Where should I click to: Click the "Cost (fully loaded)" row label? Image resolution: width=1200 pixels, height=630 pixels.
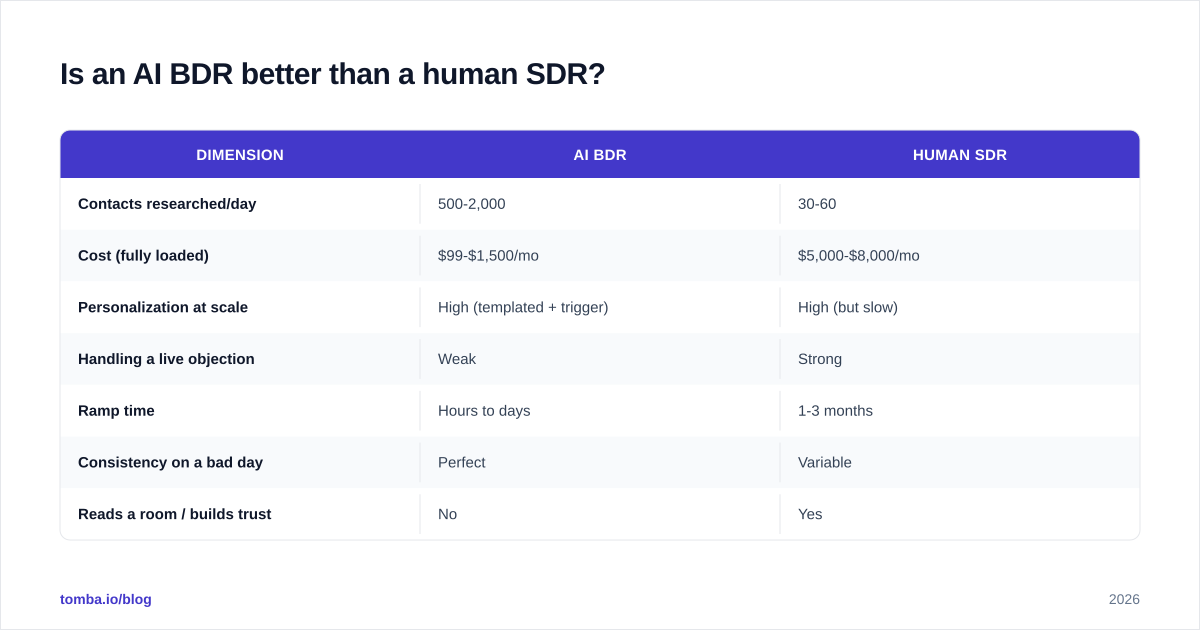click(x=143, y=255)
